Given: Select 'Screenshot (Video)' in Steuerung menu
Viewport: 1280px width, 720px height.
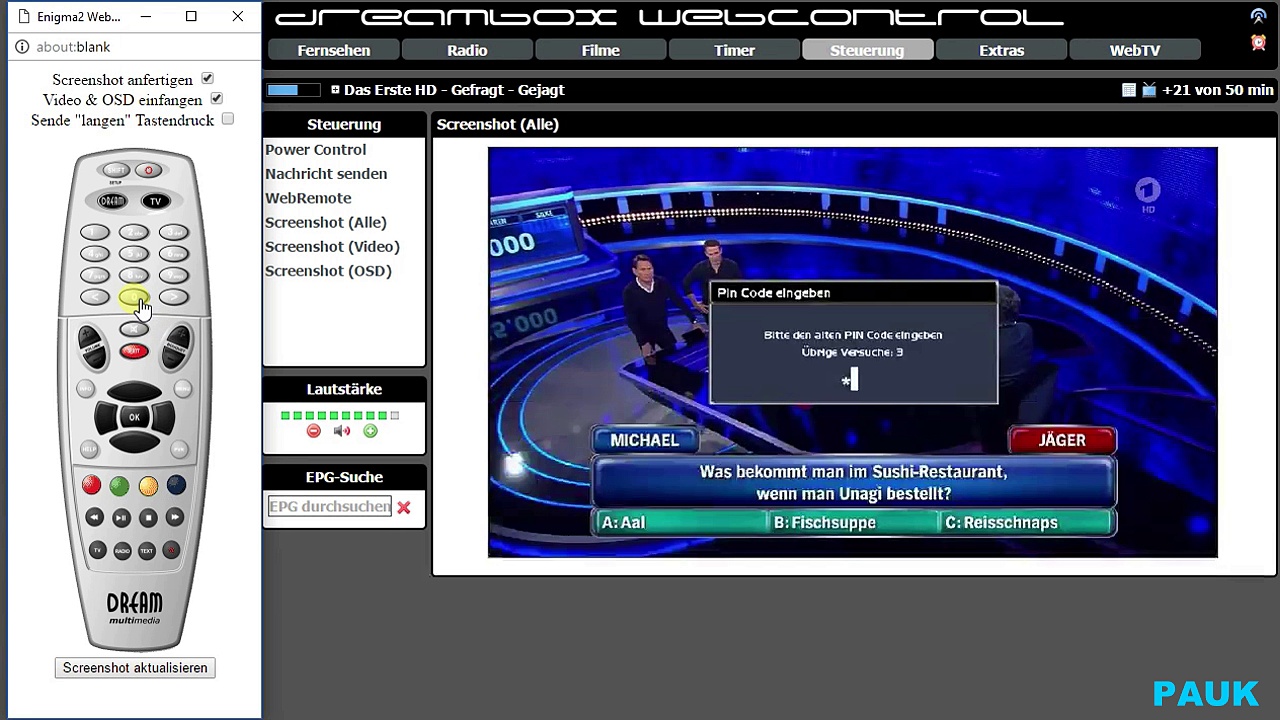Looking at the screenshot, I should (x=332, y=247).
